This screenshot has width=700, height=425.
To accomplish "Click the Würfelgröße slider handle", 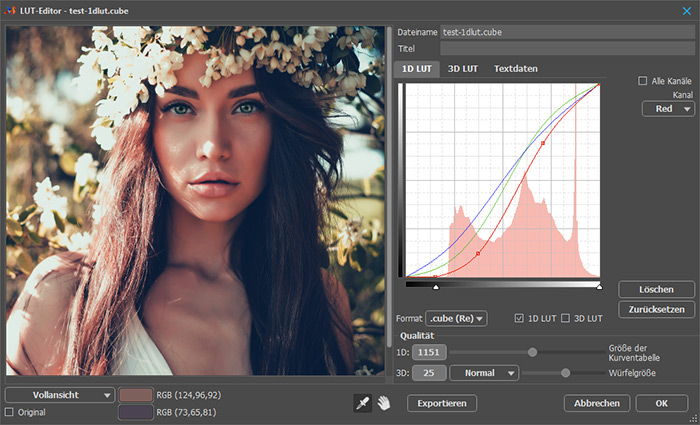I will tap(565, 373).
